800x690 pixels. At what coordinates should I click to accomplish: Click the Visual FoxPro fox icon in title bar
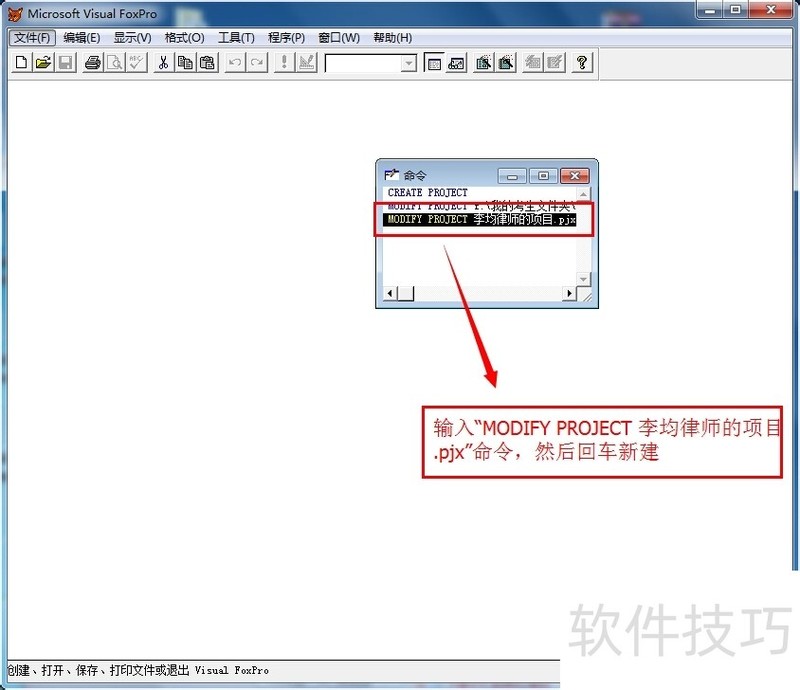point(15,14)
